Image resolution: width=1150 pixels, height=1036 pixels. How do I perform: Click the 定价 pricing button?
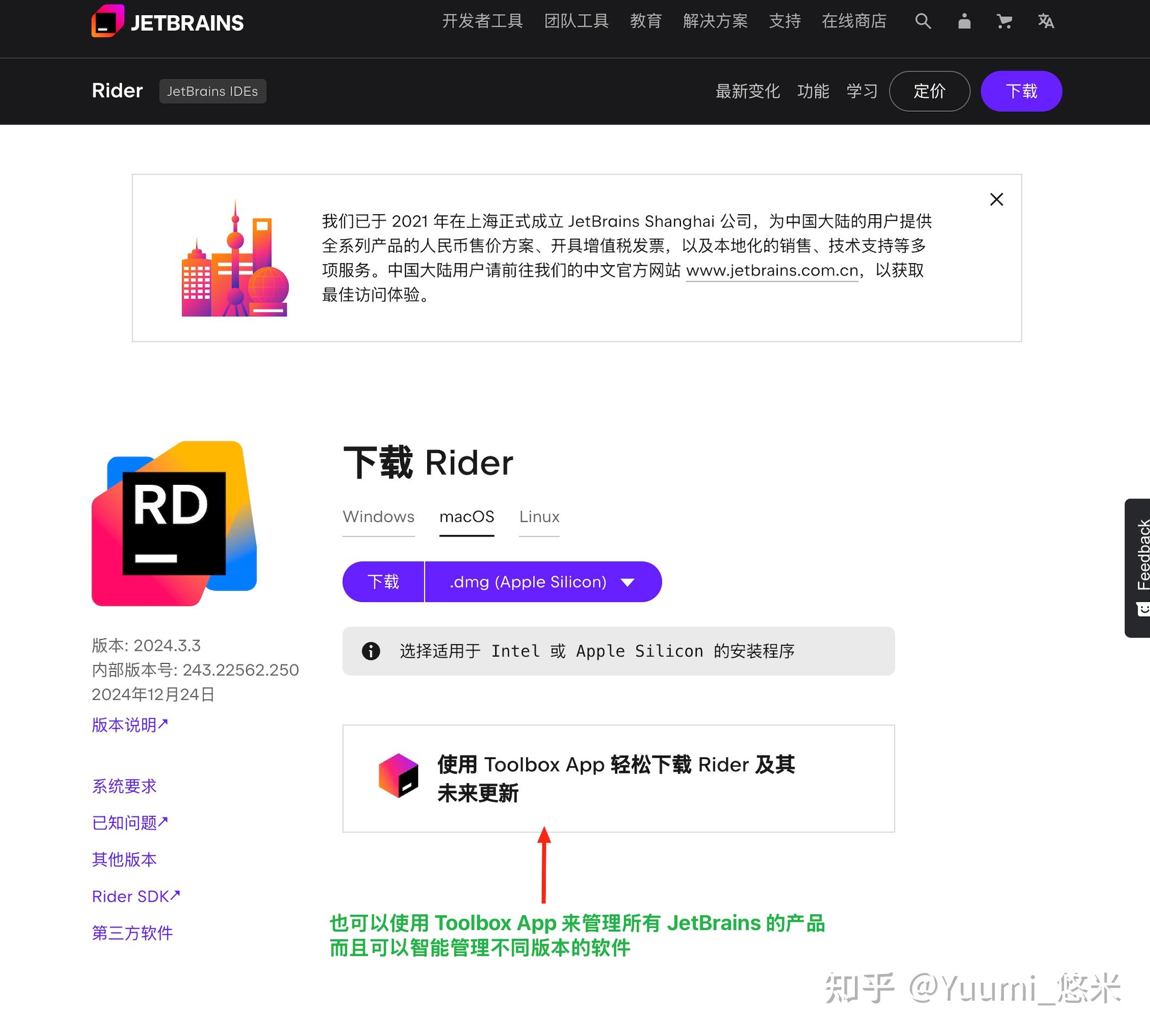click(929, 91)
